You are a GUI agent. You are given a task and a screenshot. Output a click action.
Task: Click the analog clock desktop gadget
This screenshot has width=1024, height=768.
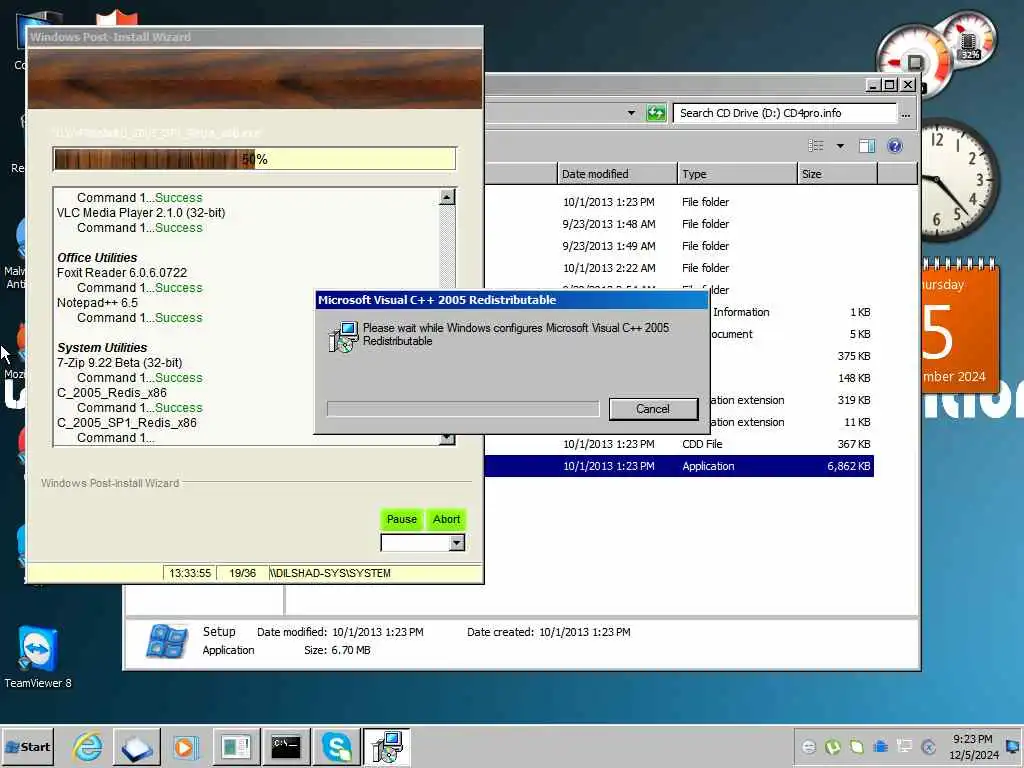tap(959, 178)
